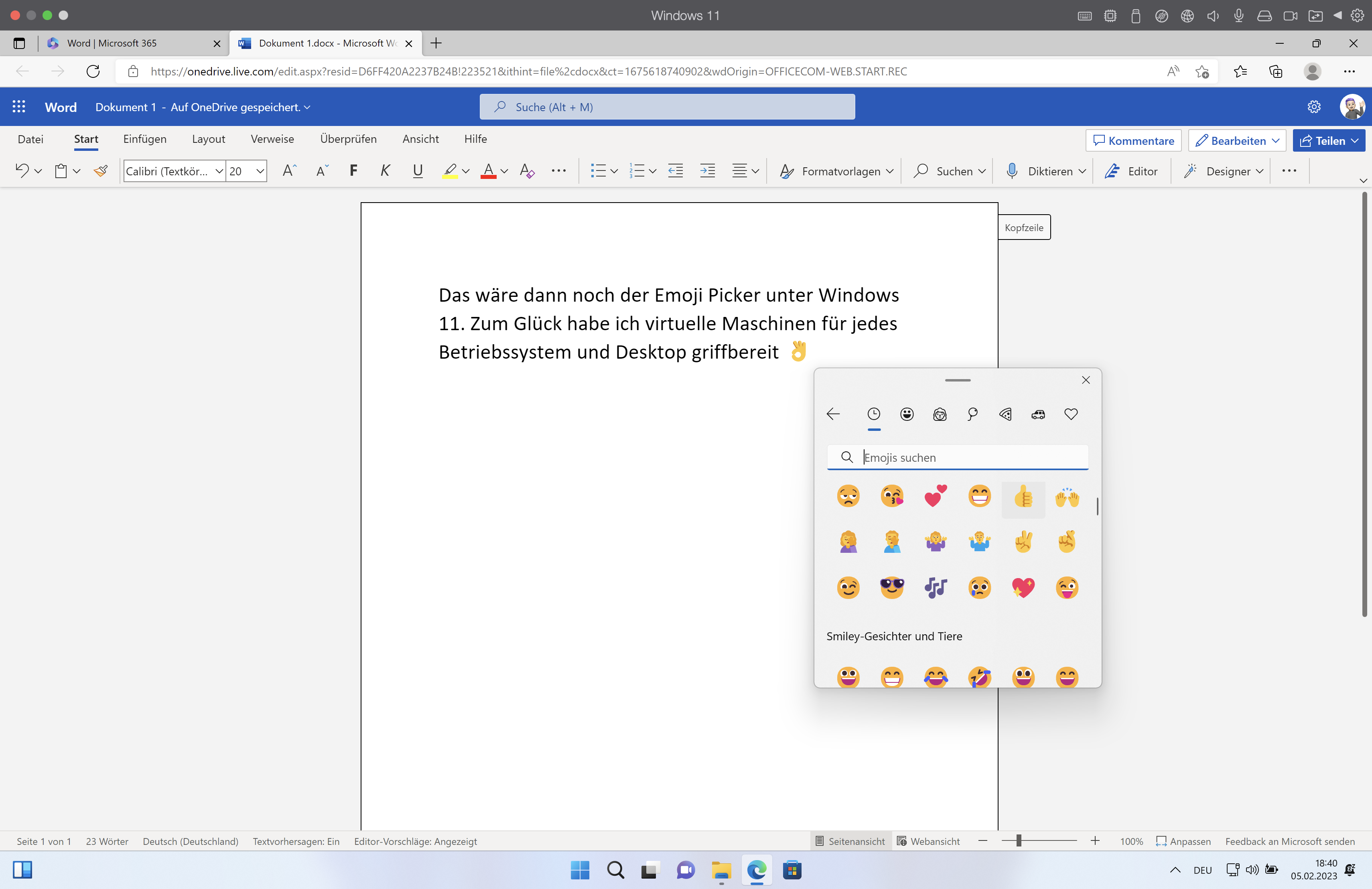Open the food pizza emoji category
The height and width of the screenshot is (889, 1372).
click(x=1005, y=414)
